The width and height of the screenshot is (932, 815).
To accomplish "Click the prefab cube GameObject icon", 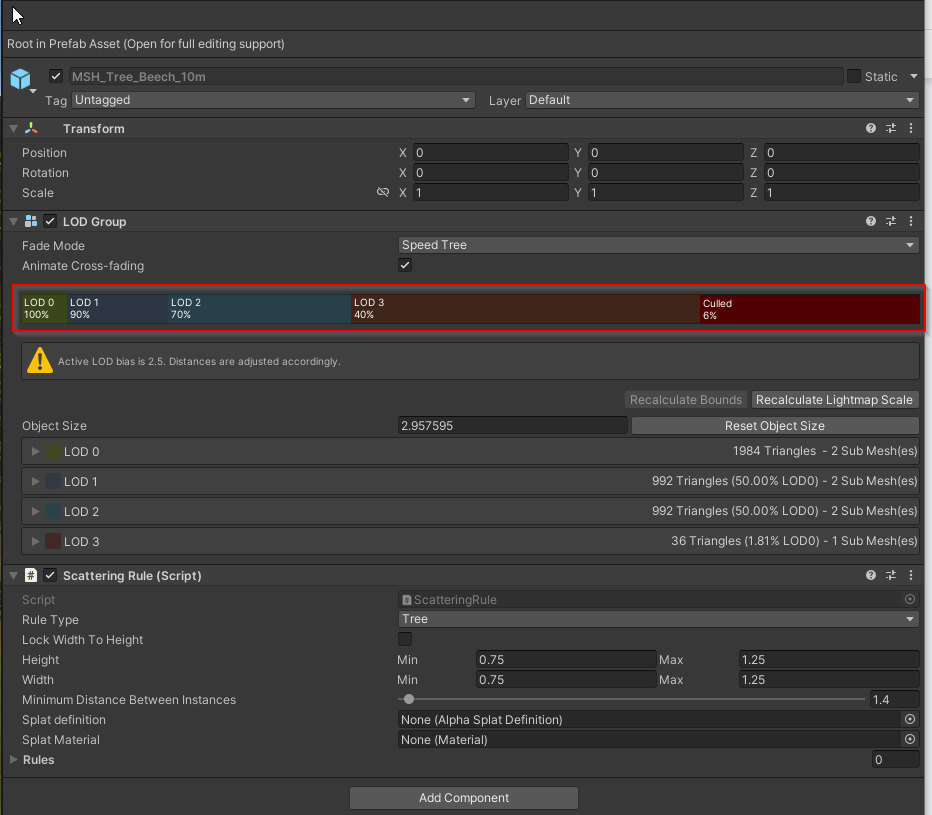I will coord(21,80).
